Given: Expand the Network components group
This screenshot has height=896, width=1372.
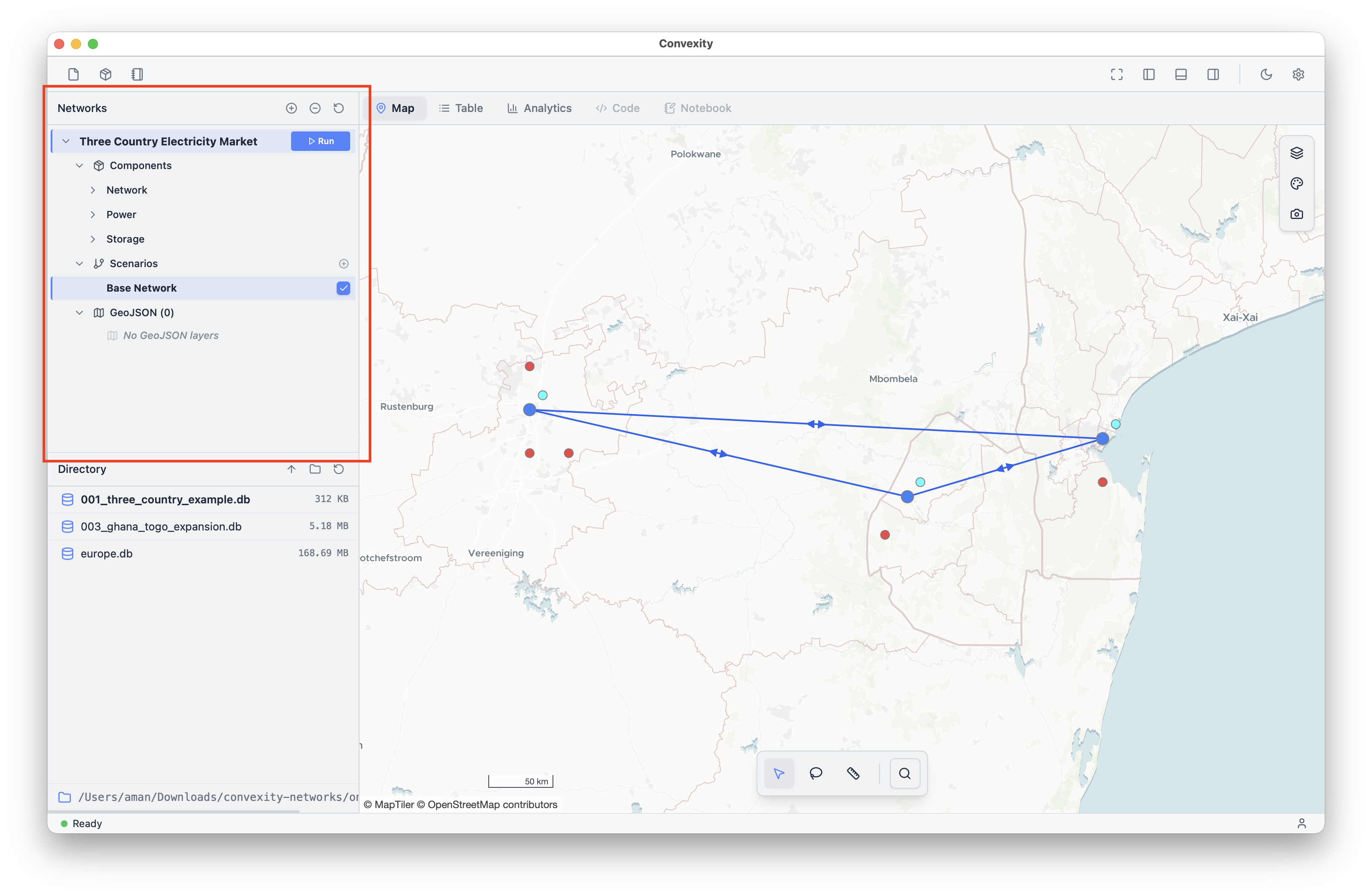Looking at the screenshot, I should point(94,190).
